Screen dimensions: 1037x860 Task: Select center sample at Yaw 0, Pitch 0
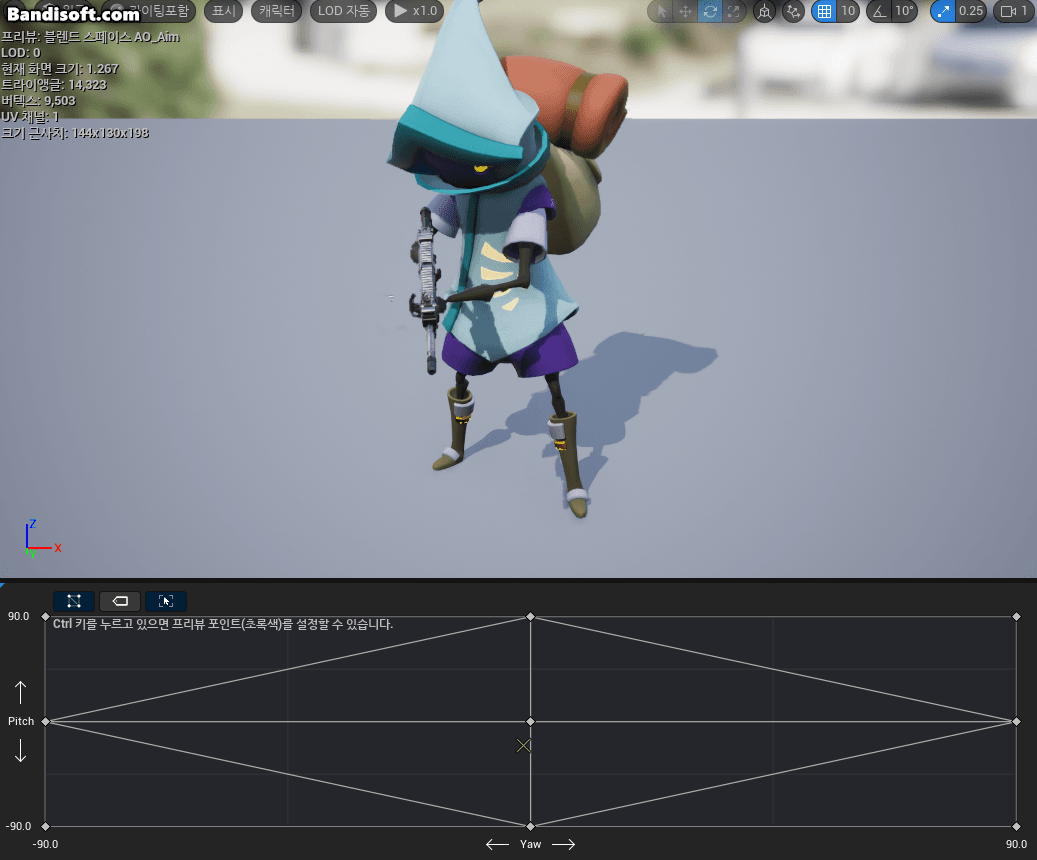click(530, 721)
